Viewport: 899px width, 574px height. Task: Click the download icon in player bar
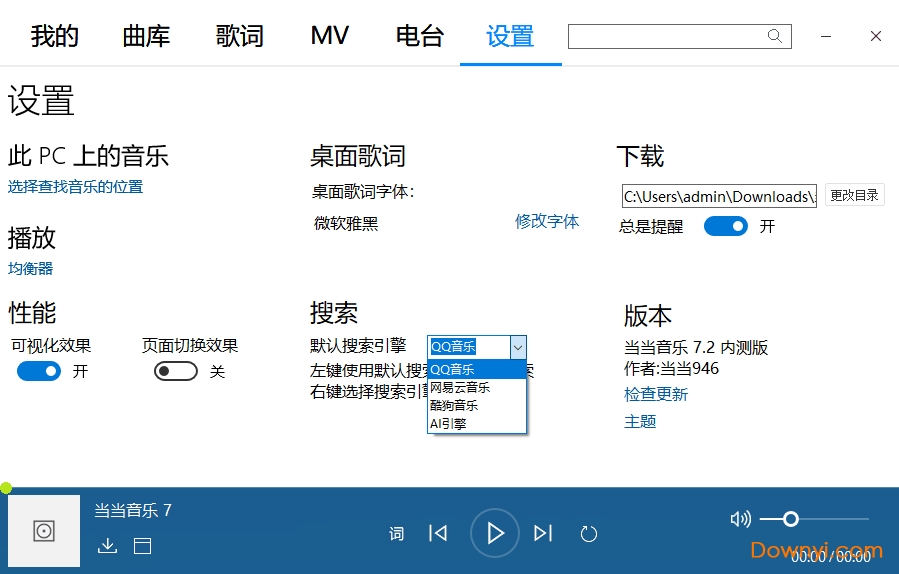(107, 545)
